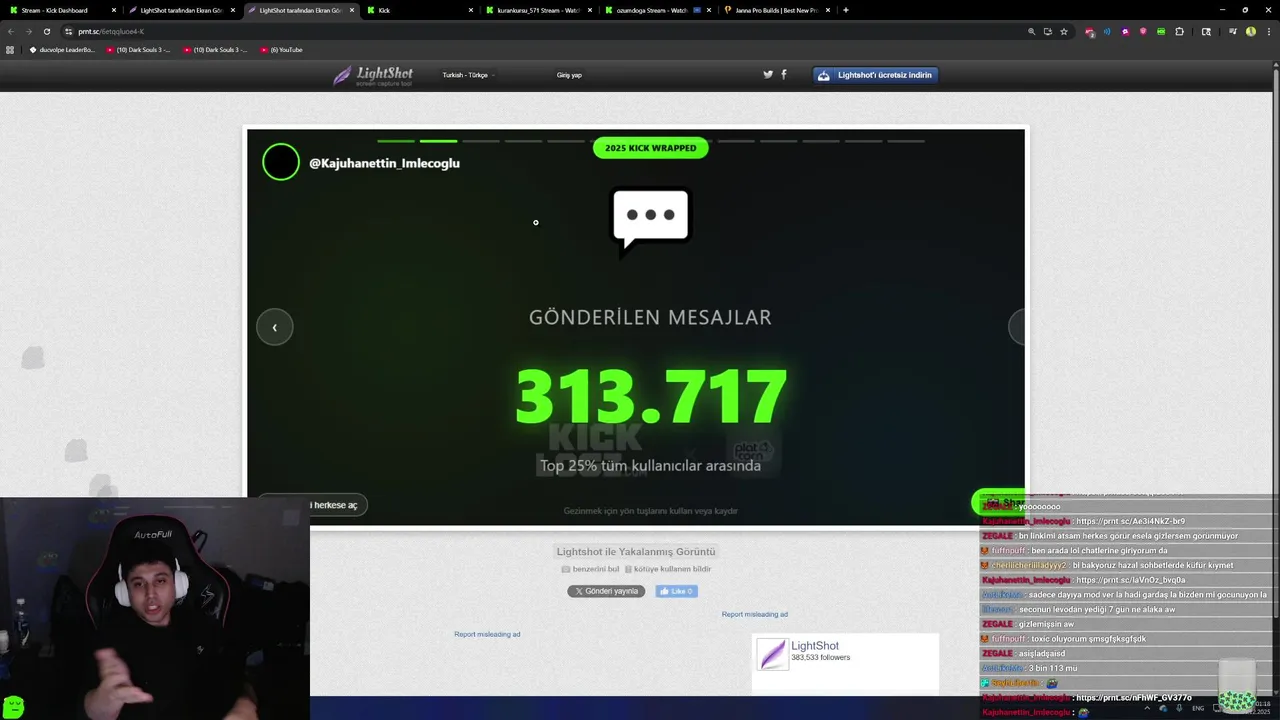The width and height of the screenshot is (1280, 720).
Task: Click chat message 'gizlemişsin aw'
Action: [1046, 624]
